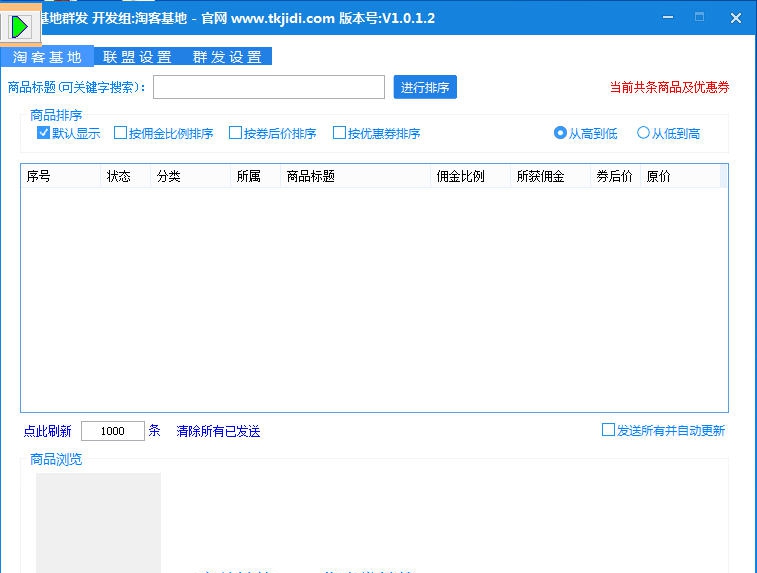Image resolution: width=757 pixels, height=573 pixels.
Task: Switch to the 淘客基地 tab
Action: click(x=47, y=57)
